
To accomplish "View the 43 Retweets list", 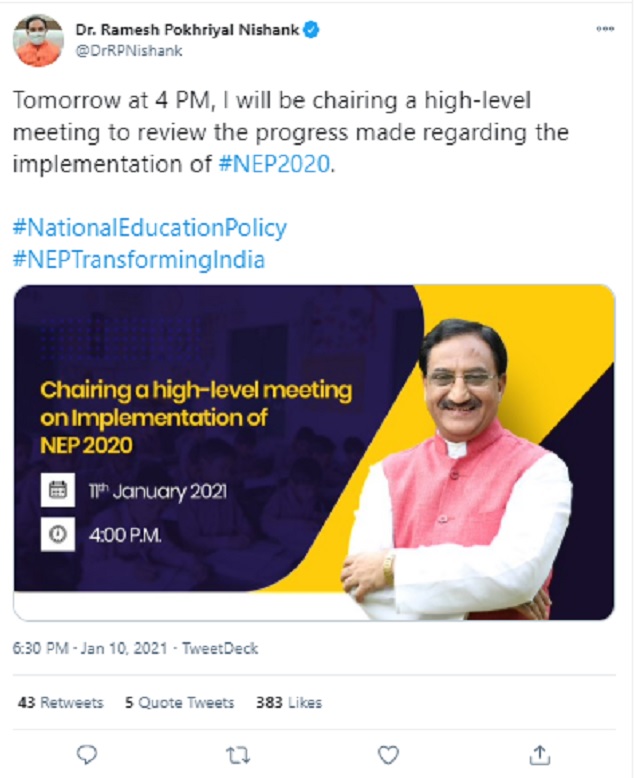I will tap(60, 703).
